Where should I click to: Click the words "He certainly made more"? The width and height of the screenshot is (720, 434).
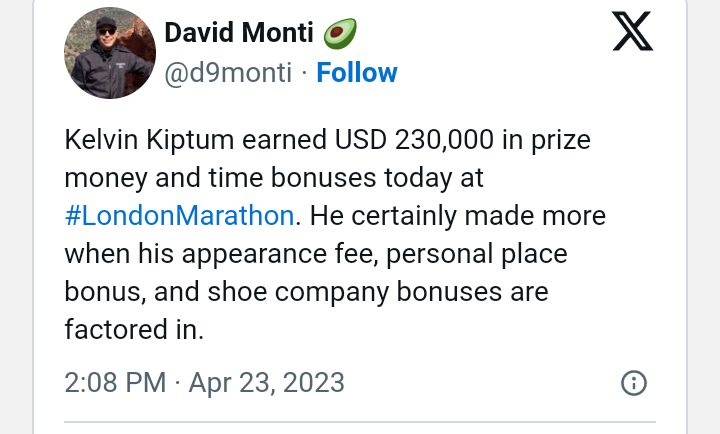pyautogui.click(x=458, y=216)
